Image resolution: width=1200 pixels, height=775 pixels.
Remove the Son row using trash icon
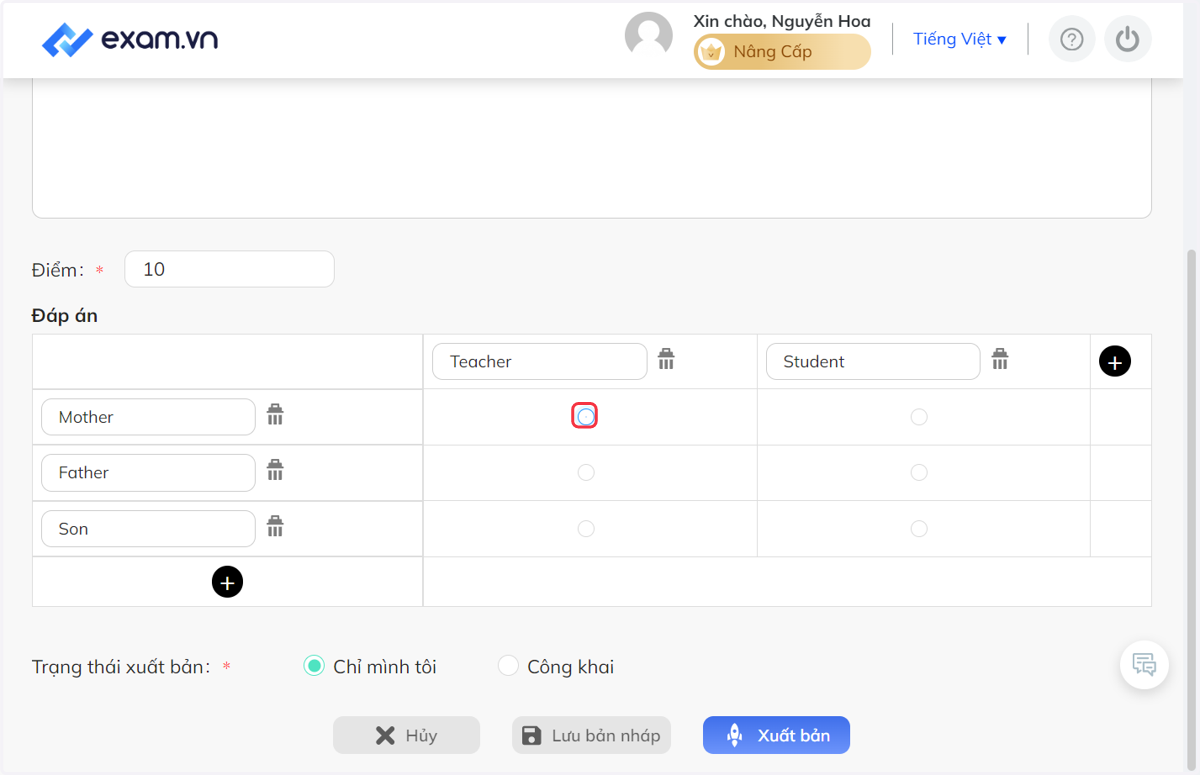[275, 526]
